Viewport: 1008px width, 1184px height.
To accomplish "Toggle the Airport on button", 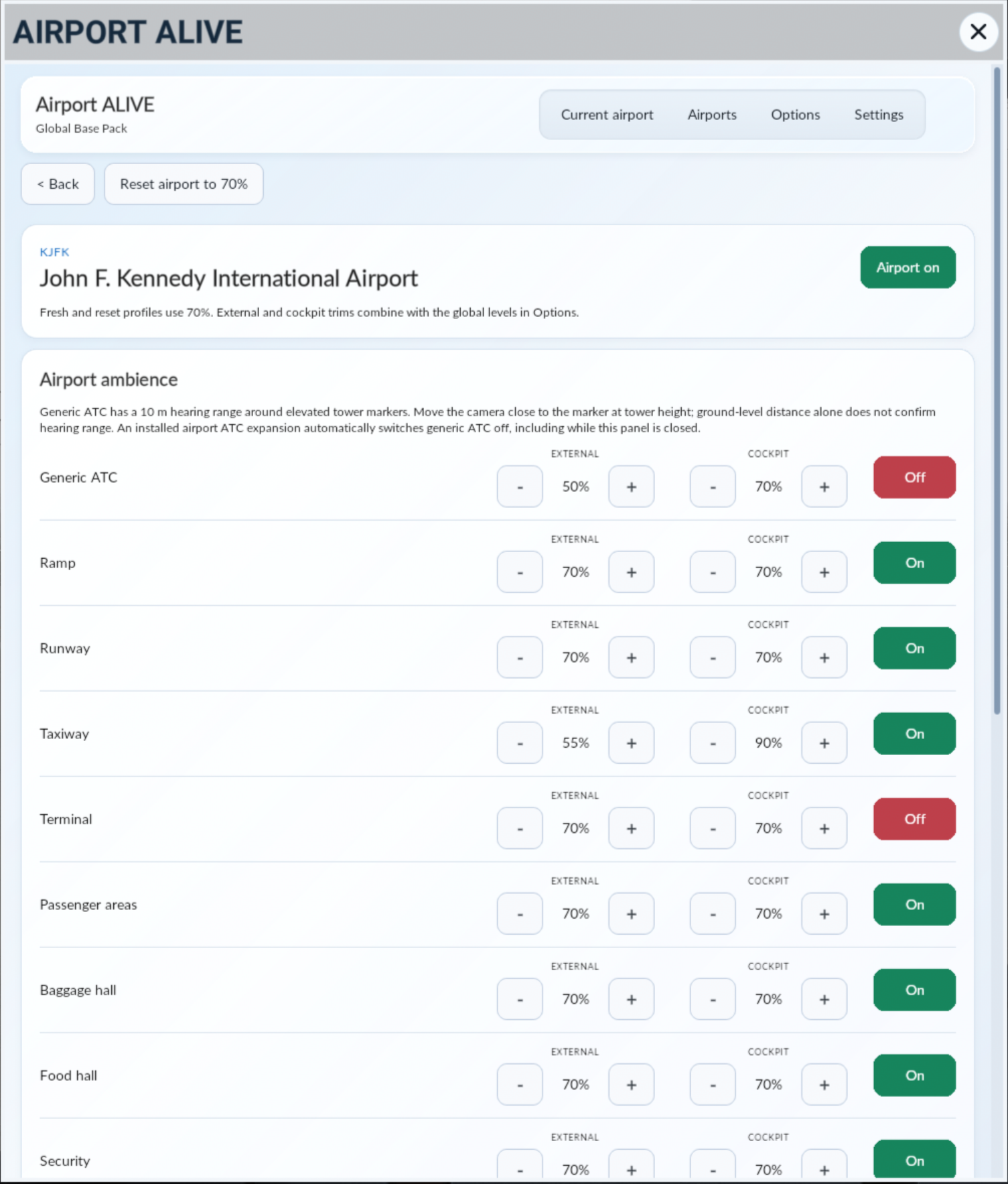I will tap(908, 267).
